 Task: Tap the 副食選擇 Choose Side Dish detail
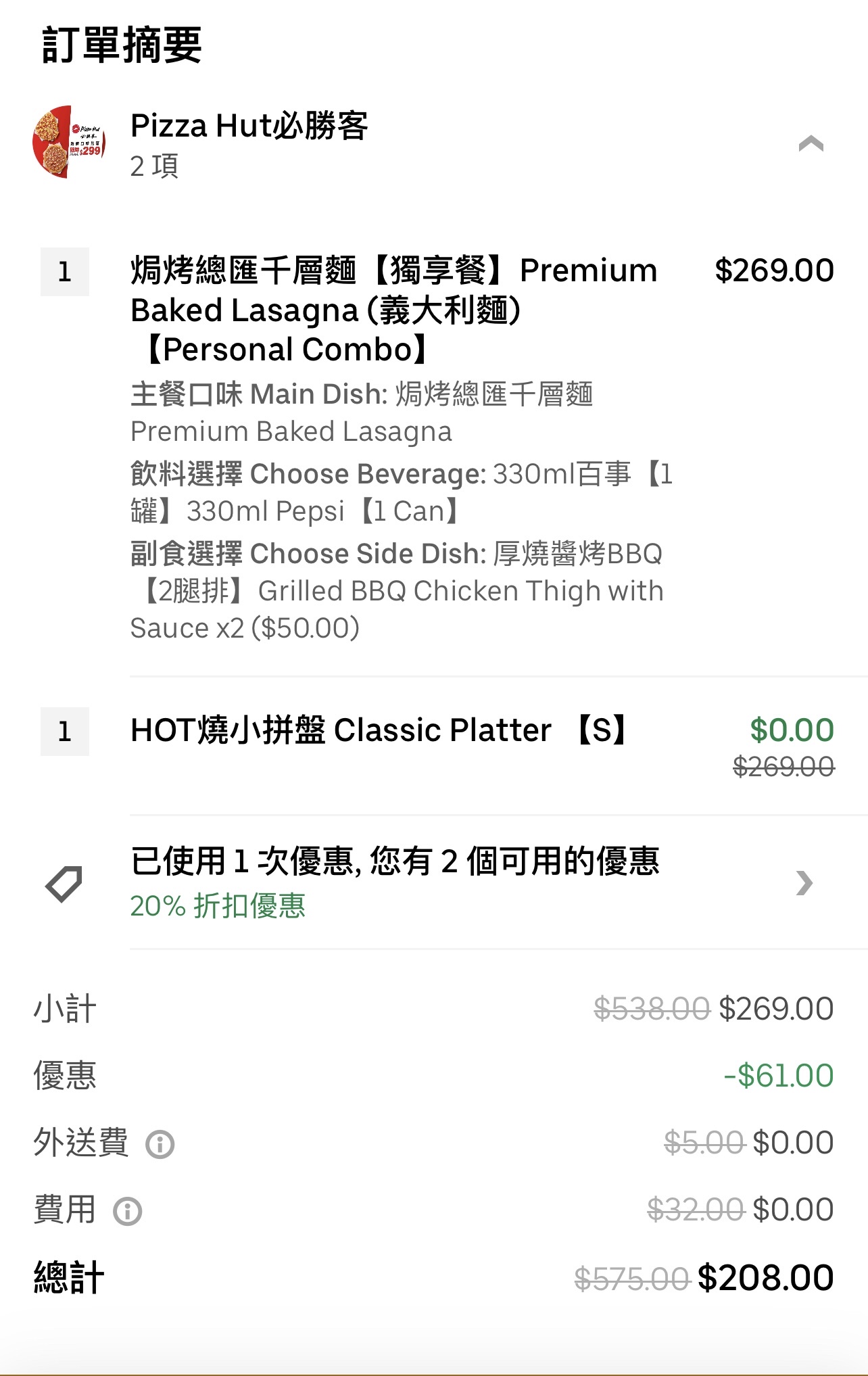click(x=397, y=590)
